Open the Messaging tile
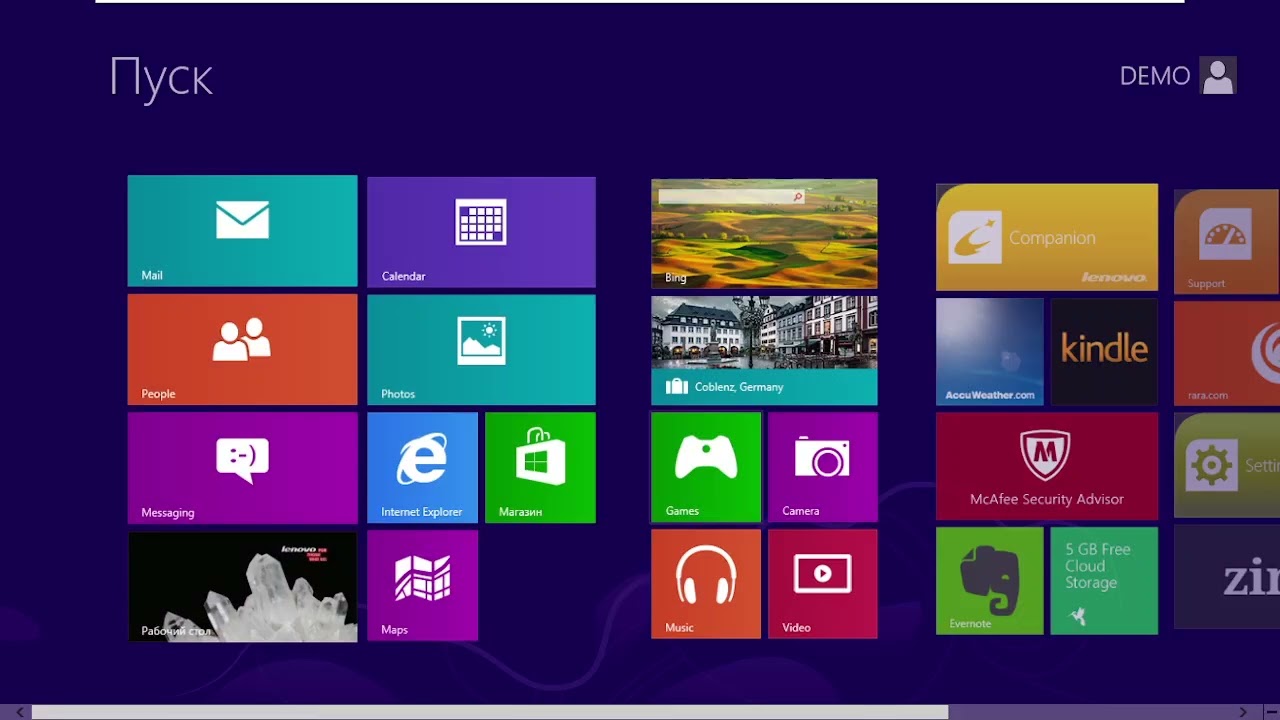The image size is (1280, 720). pyautogui.click(x=242, y=467)
